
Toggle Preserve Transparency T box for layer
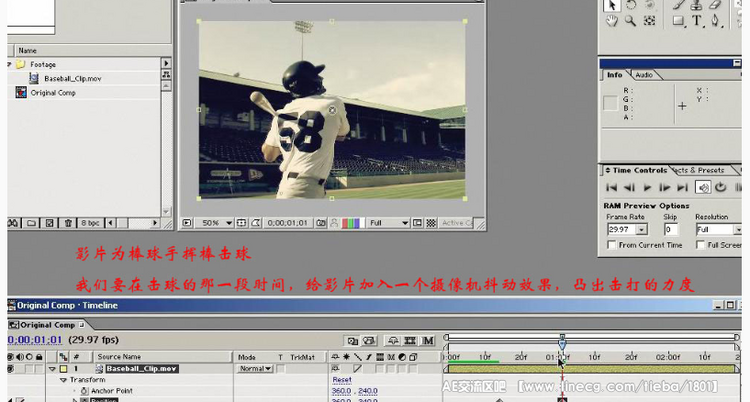point(281,369)
